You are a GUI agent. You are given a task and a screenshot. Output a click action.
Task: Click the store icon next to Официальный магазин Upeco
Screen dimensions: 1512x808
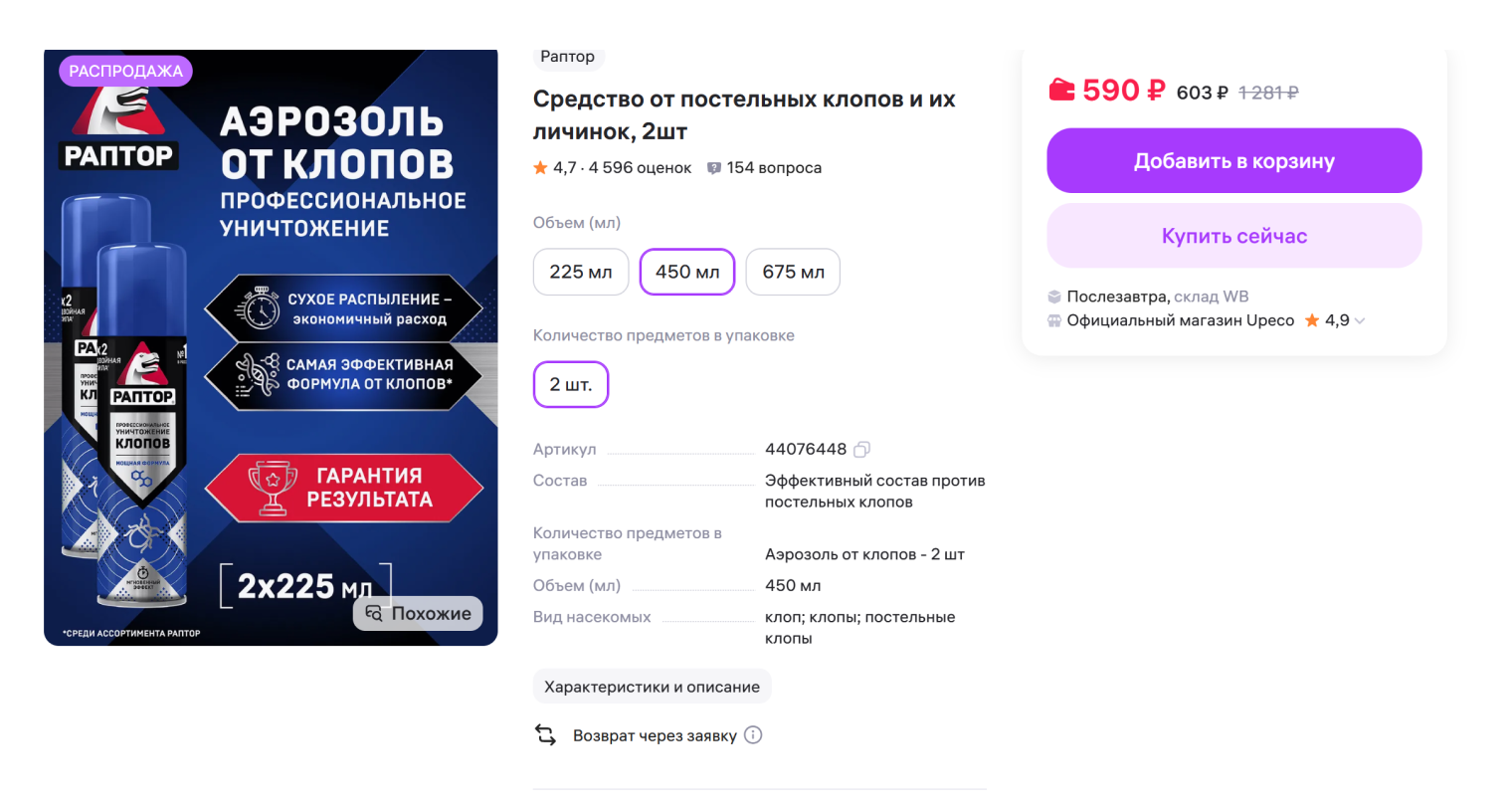1054,320
